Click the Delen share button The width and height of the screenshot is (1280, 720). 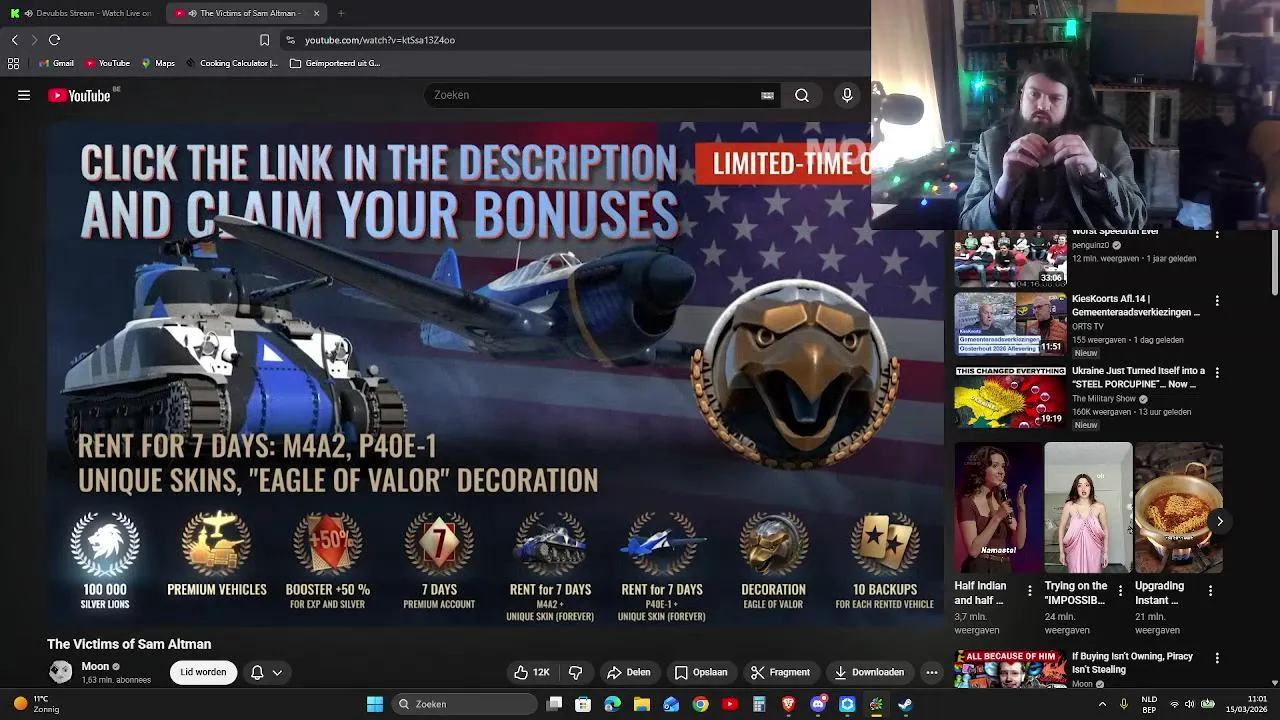point(629,672)
